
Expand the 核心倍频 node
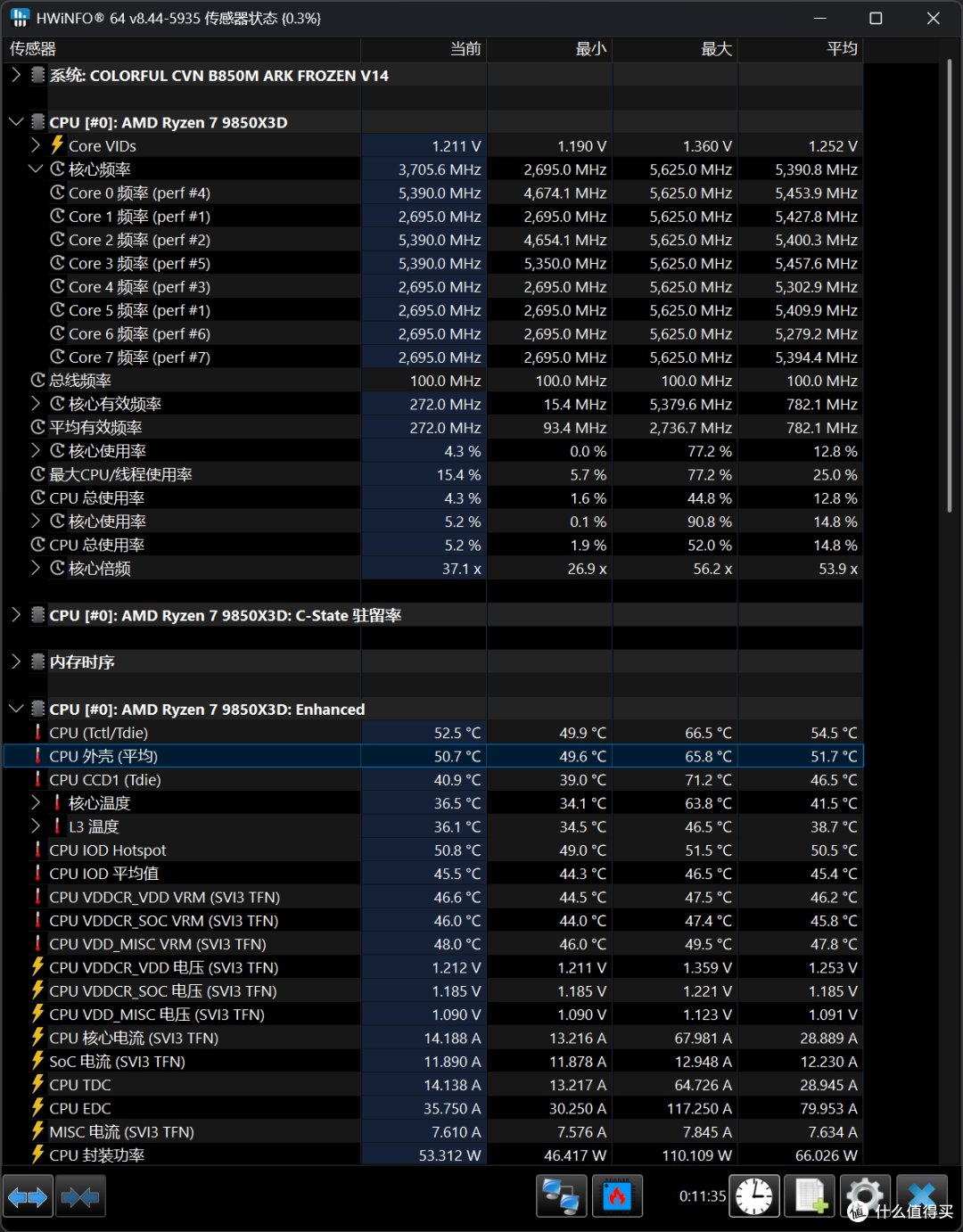[36, 568]
